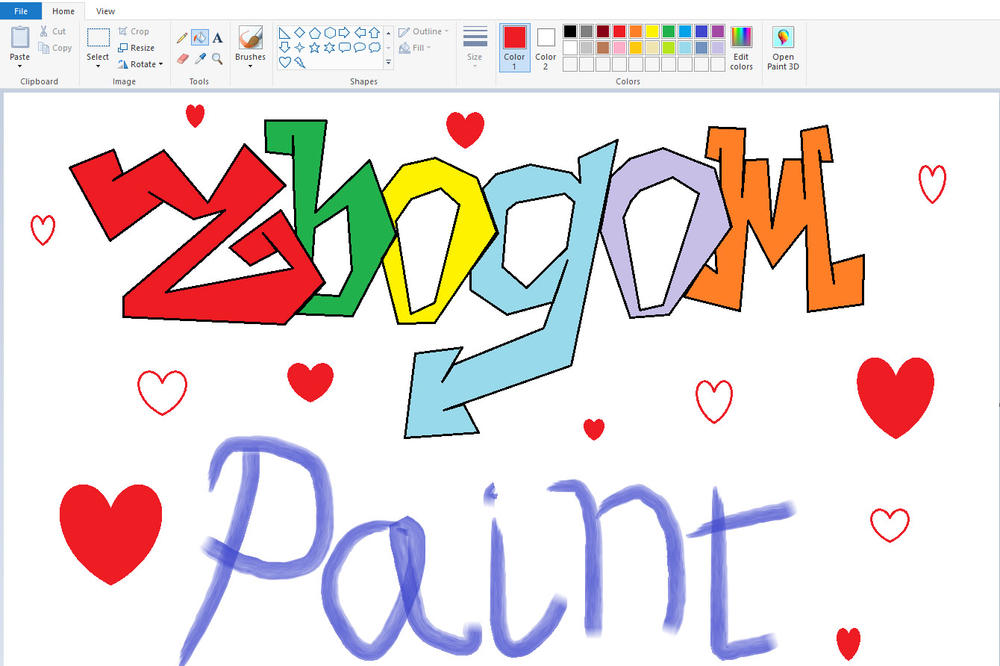Open the Fill options dropdown
Image resolution: width=1000 pixels, height=666 pixels.
point(418,46)
